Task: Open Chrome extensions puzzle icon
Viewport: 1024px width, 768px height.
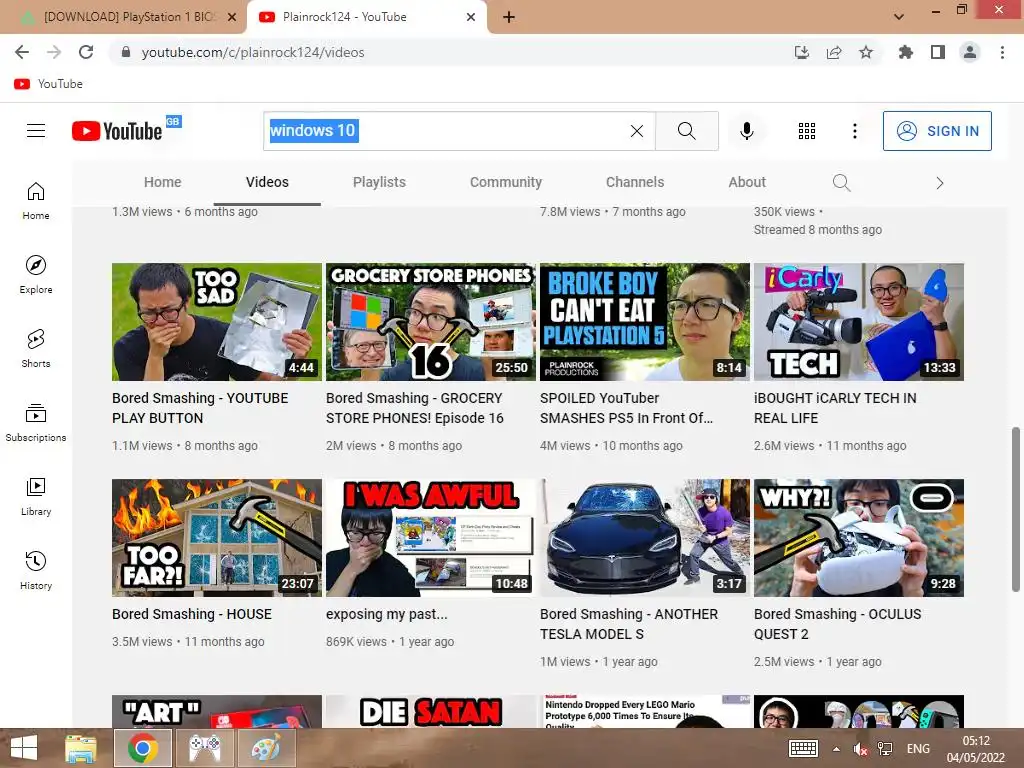Action: pos(905,52)
